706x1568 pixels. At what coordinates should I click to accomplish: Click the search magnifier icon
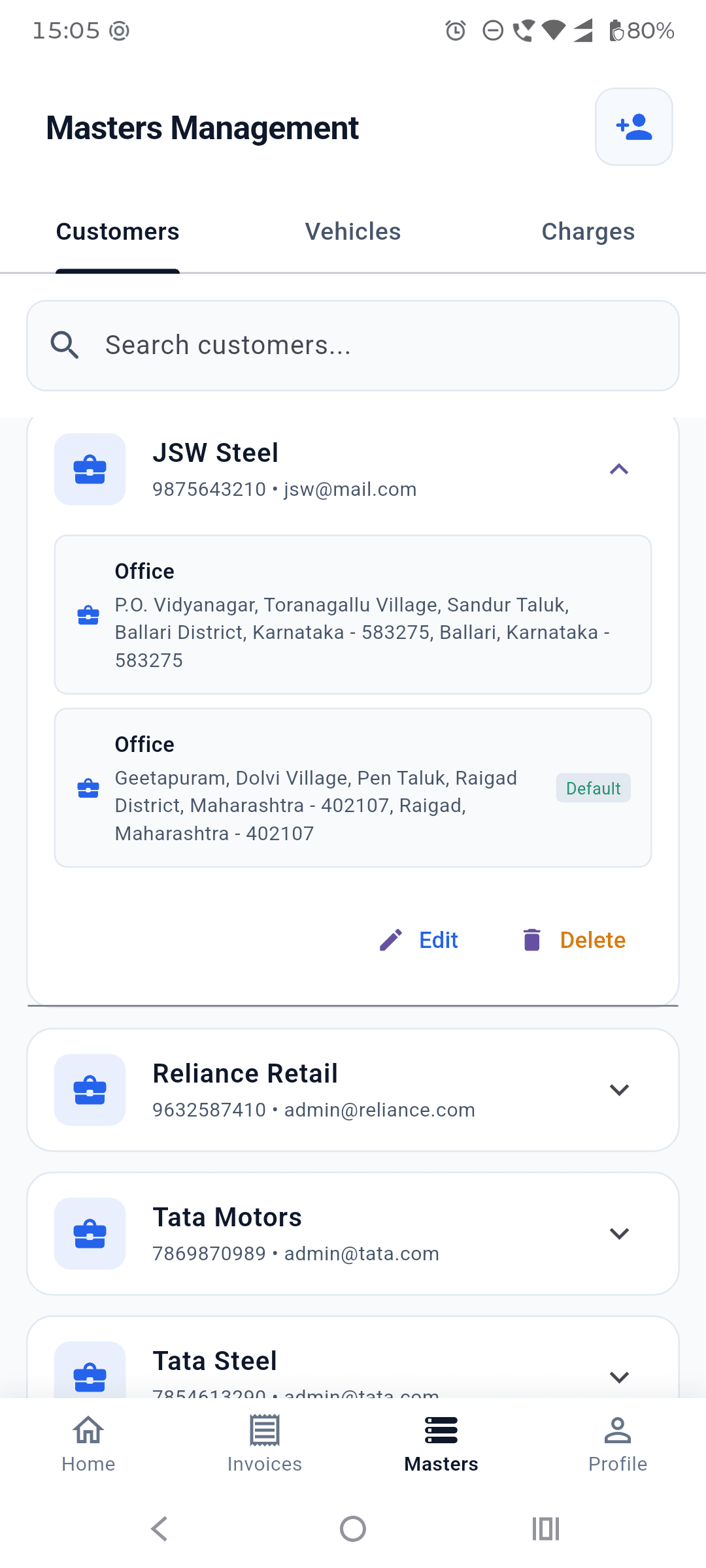[x=65, y=345]
